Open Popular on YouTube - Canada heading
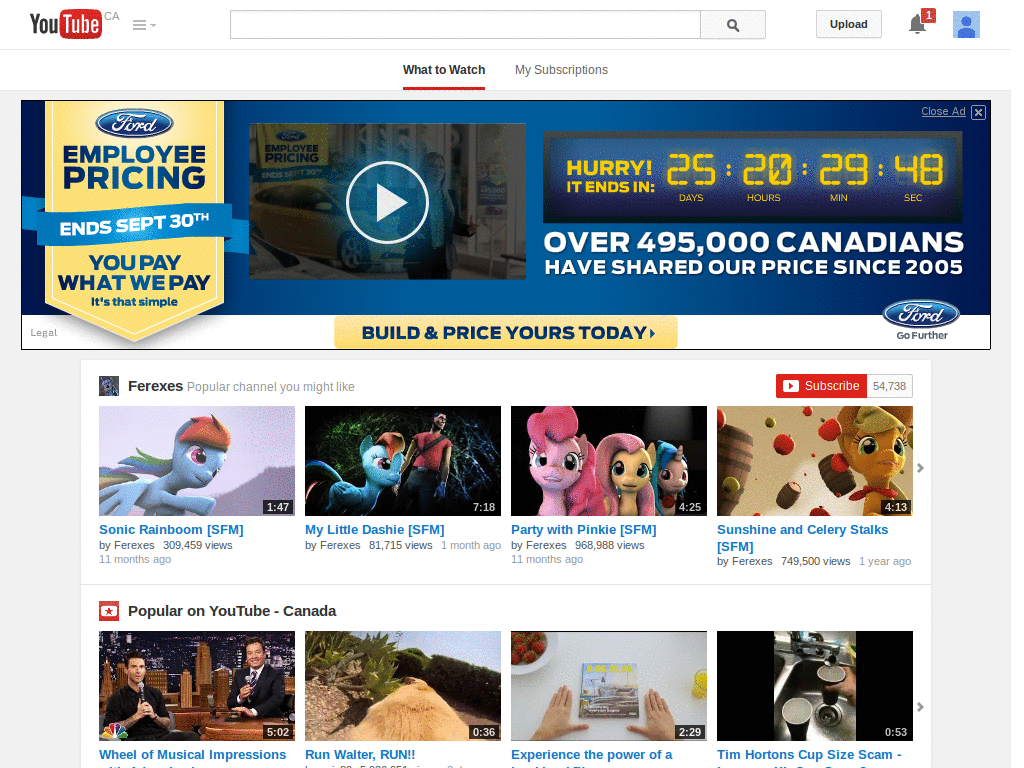Screen dimensions: 1024x768 click(232, 611)
